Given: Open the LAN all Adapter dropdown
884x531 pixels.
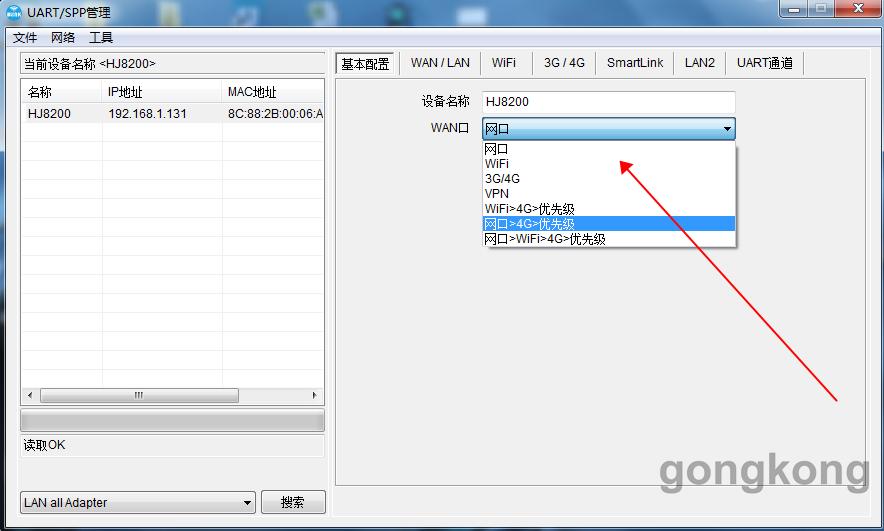Looking at the screenshot, I should click(138, 502).
